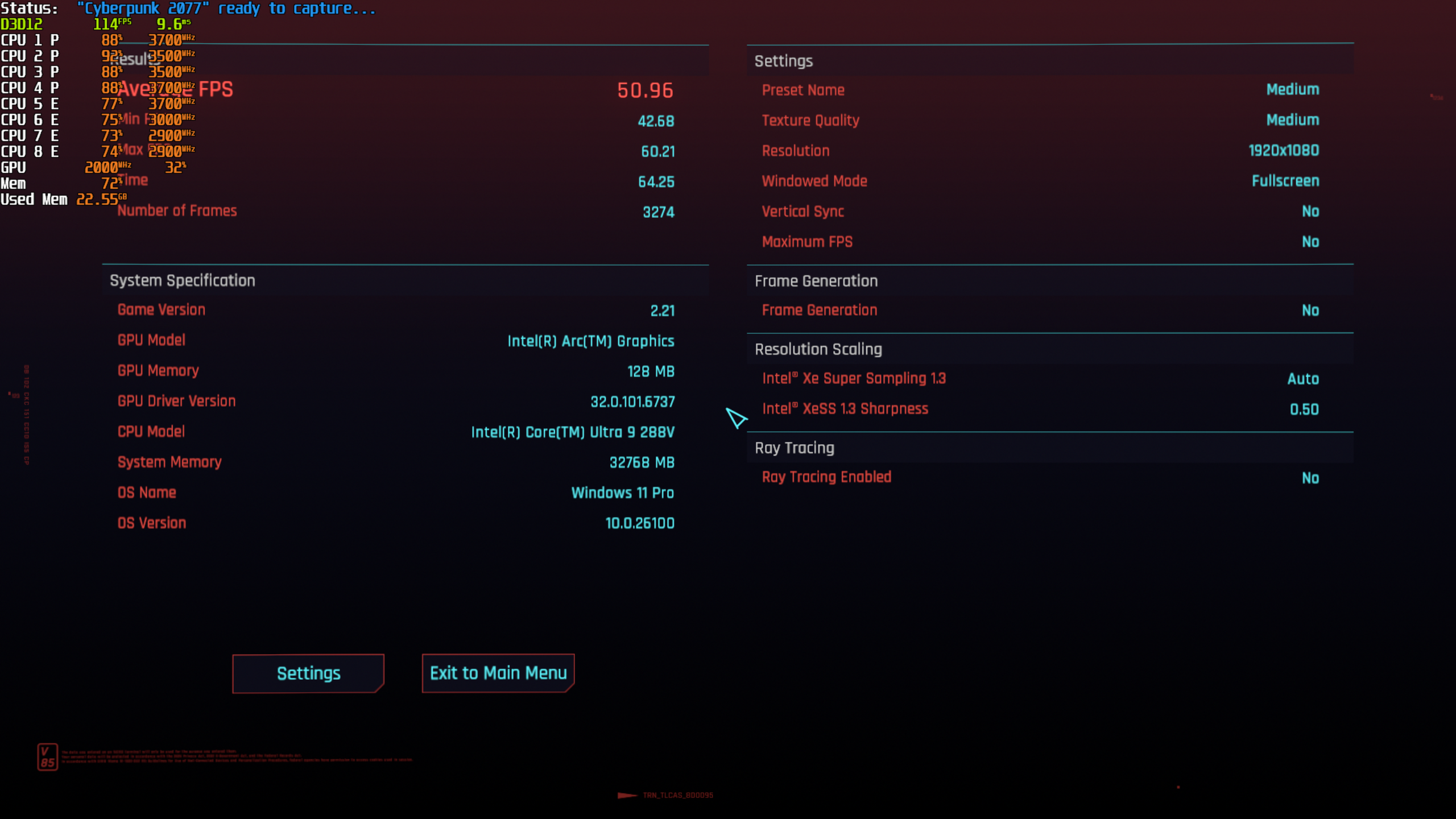The image size is (1456, 819).
Task: Click the TRN_TLCAS_800095 footer text
Action: (x=677, y=795)
